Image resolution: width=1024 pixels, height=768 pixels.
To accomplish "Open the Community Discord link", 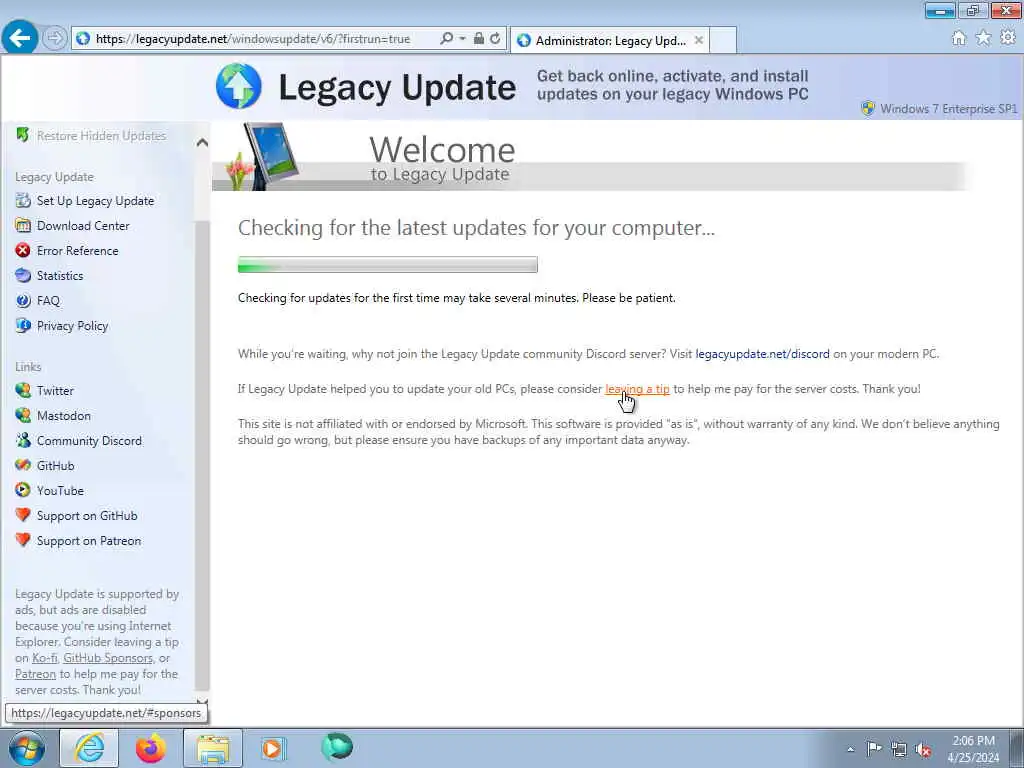I will [89, 441].
